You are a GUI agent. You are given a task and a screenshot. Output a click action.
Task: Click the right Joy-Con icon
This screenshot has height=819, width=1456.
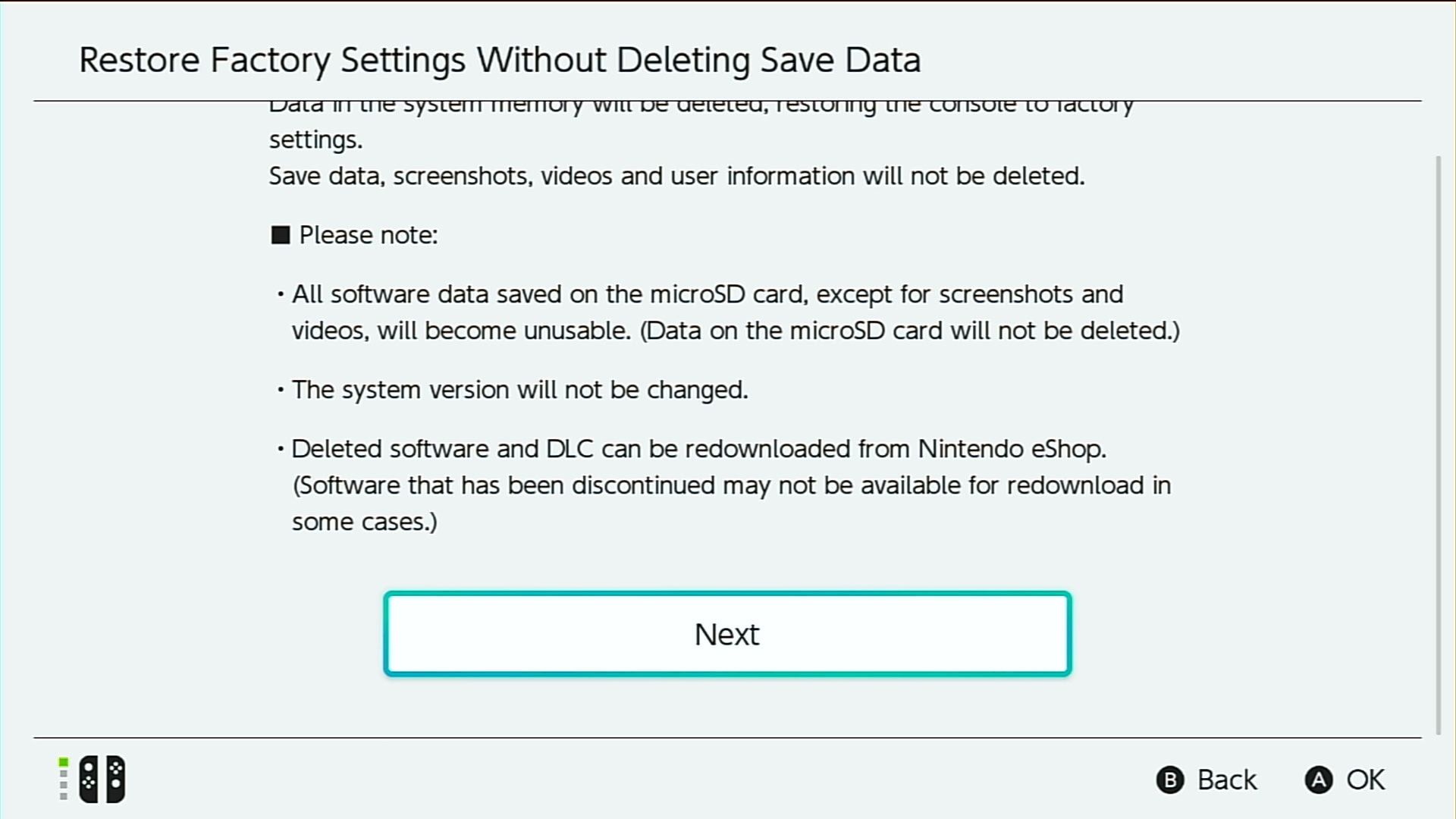[115, 779]
